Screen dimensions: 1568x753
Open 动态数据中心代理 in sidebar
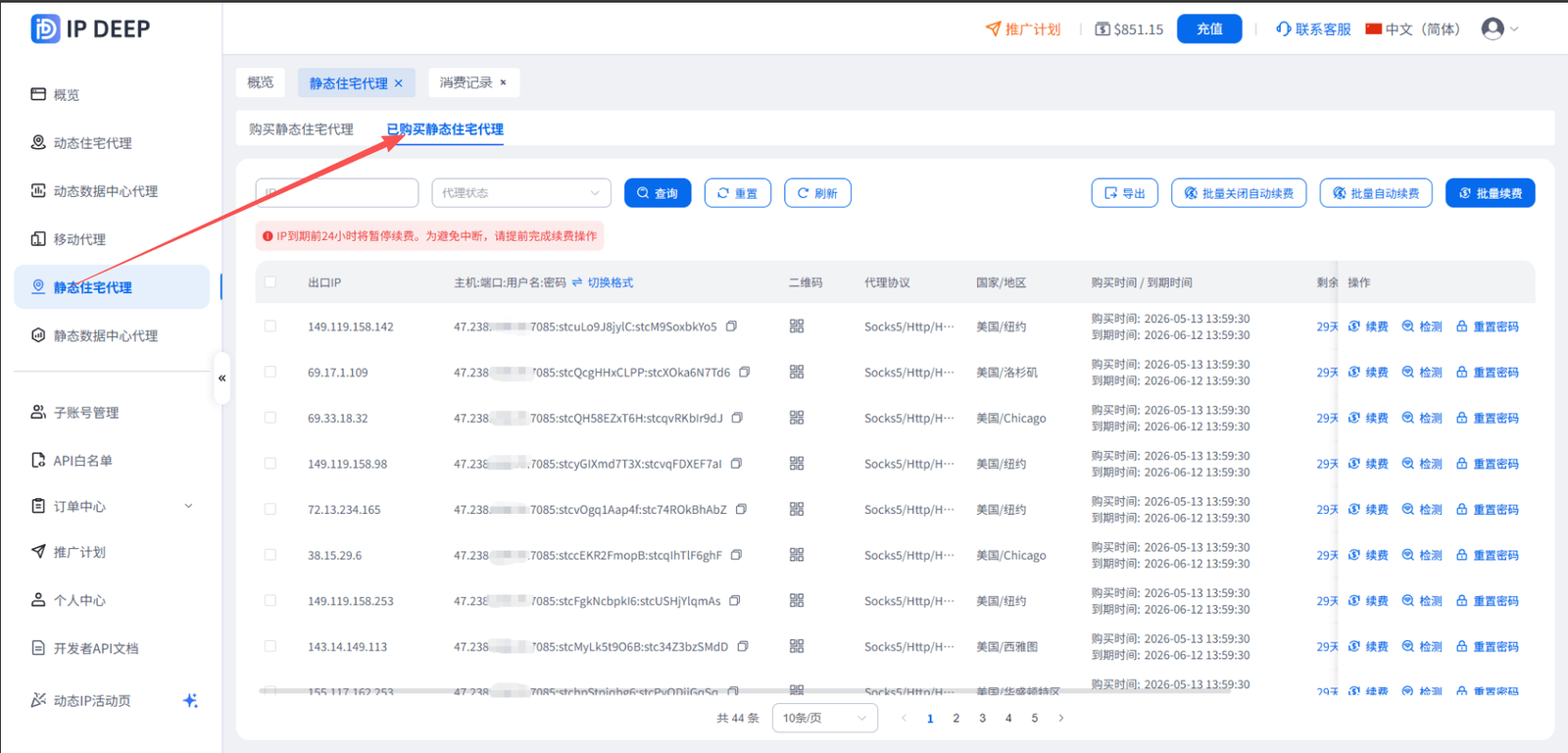94,190
